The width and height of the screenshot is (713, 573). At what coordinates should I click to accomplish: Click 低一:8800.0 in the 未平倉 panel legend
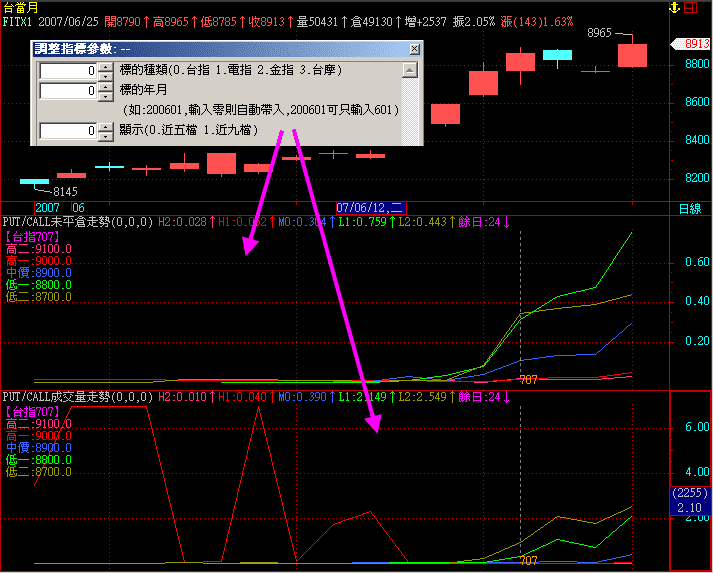[39, 285]
